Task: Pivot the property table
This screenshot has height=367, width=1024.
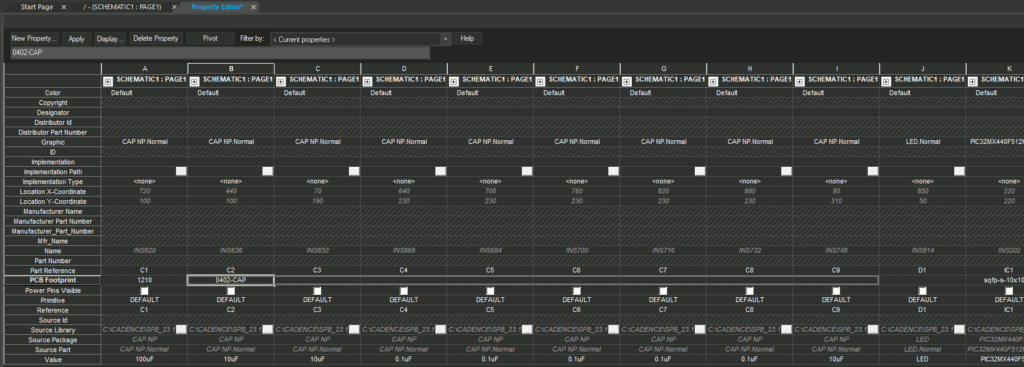Action: tap(210, 39)
